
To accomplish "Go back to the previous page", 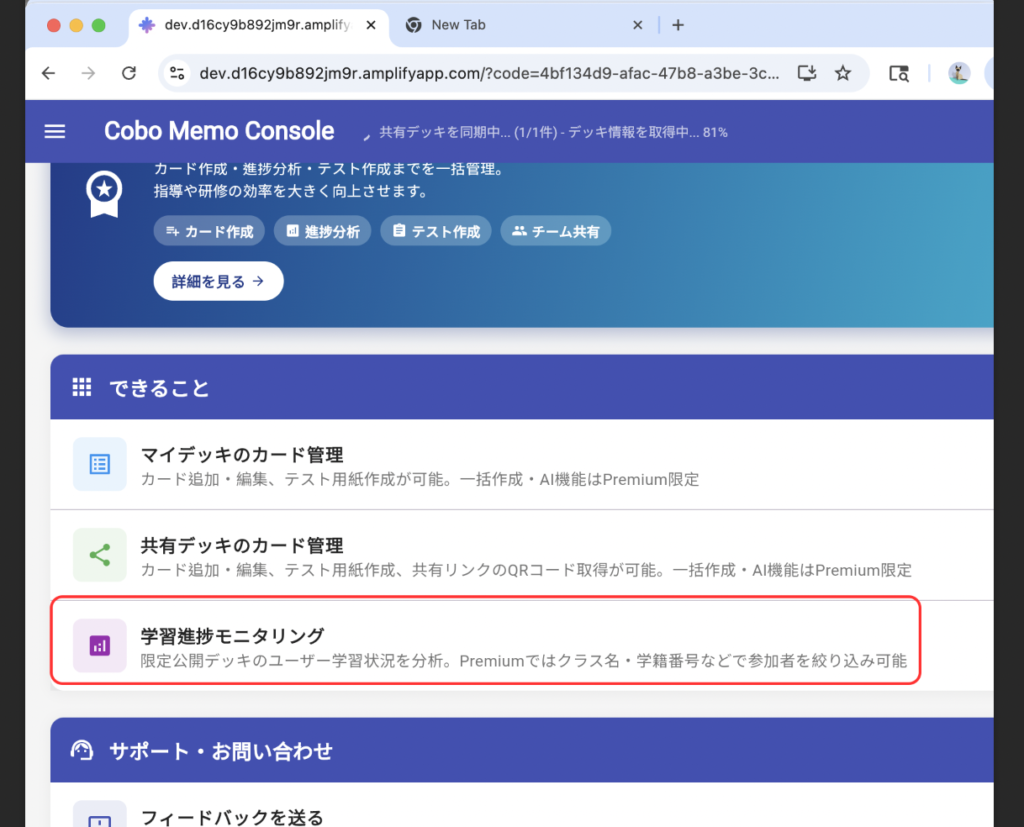I will point(48,73).
